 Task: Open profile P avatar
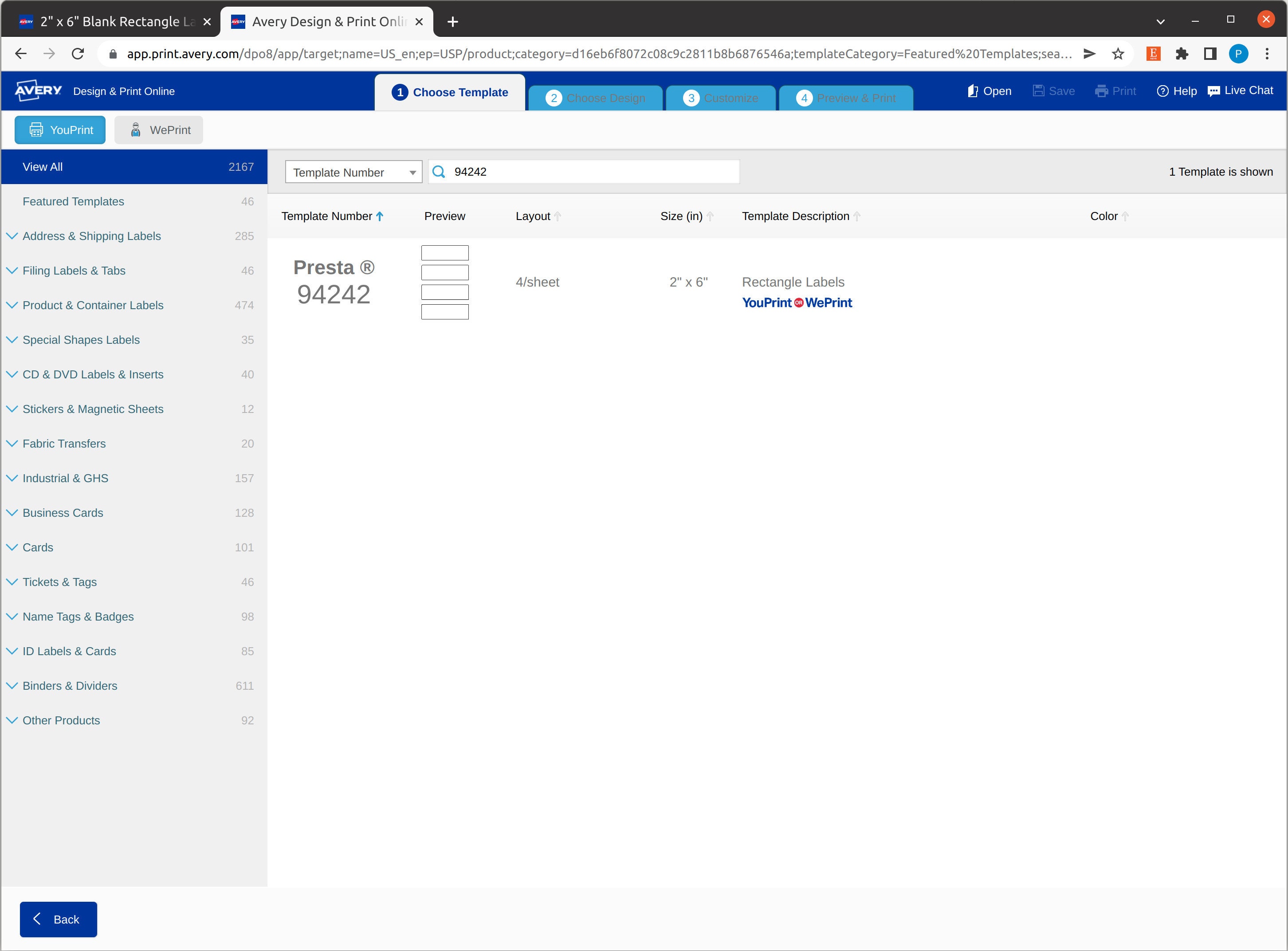pyautogui.click(x=1238, y=54)
